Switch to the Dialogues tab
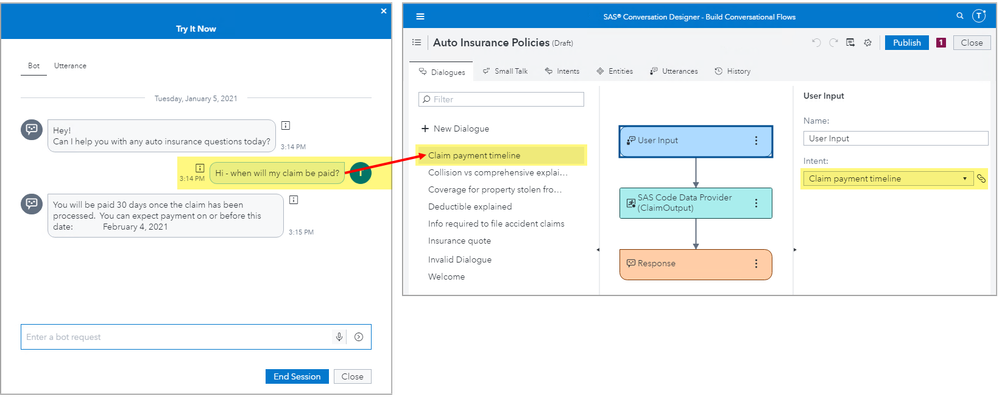Screen dimensions: 999x399 tap(442, 72)
